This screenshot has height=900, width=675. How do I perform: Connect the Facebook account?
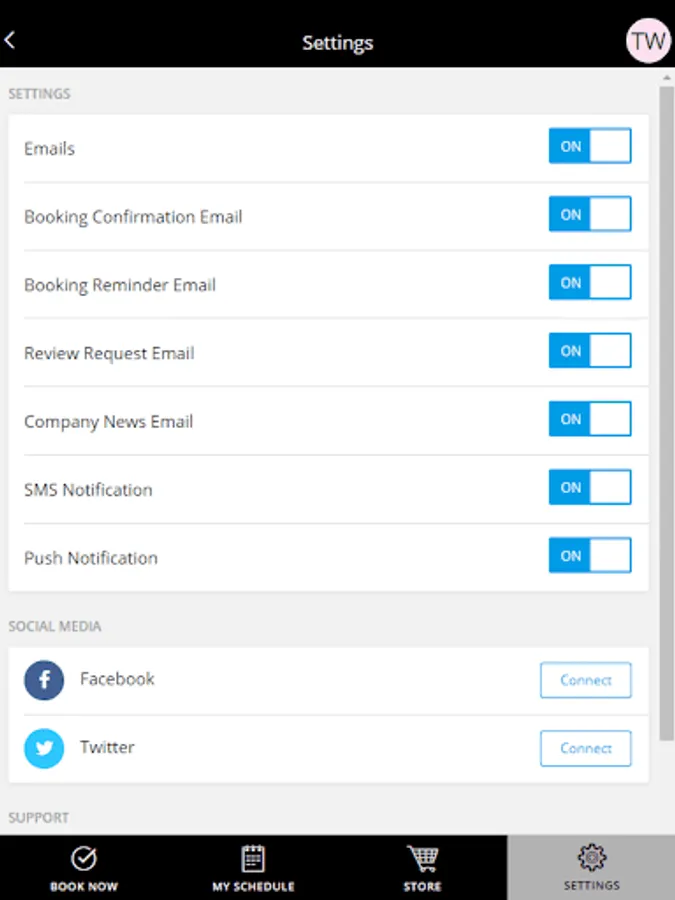click(x=585, y=680)
